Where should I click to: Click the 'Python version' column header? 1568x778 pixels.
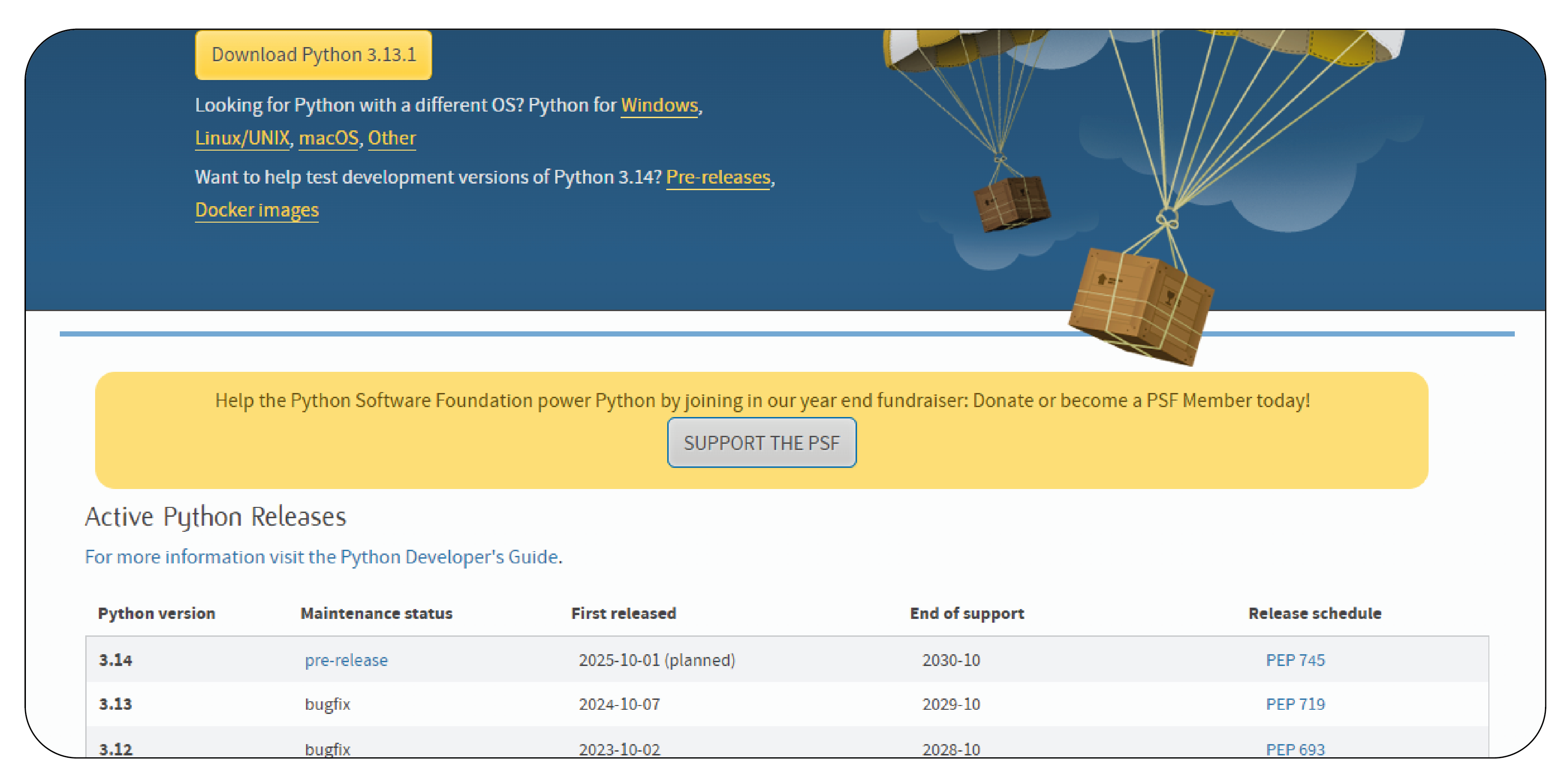[156, 613]
